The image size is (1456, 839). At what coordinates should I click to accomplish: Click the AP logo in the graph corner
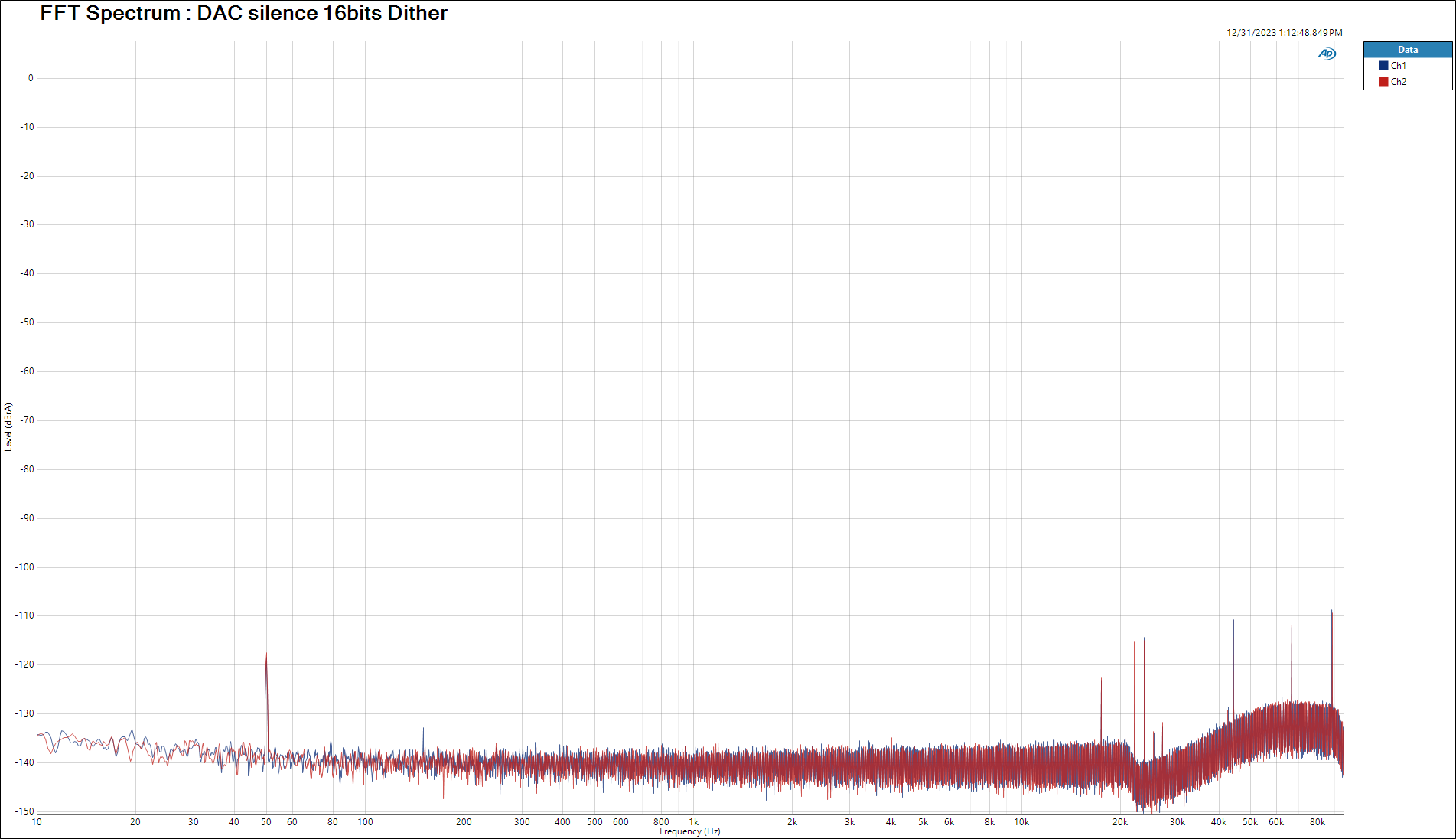(x=1327, y=54)
